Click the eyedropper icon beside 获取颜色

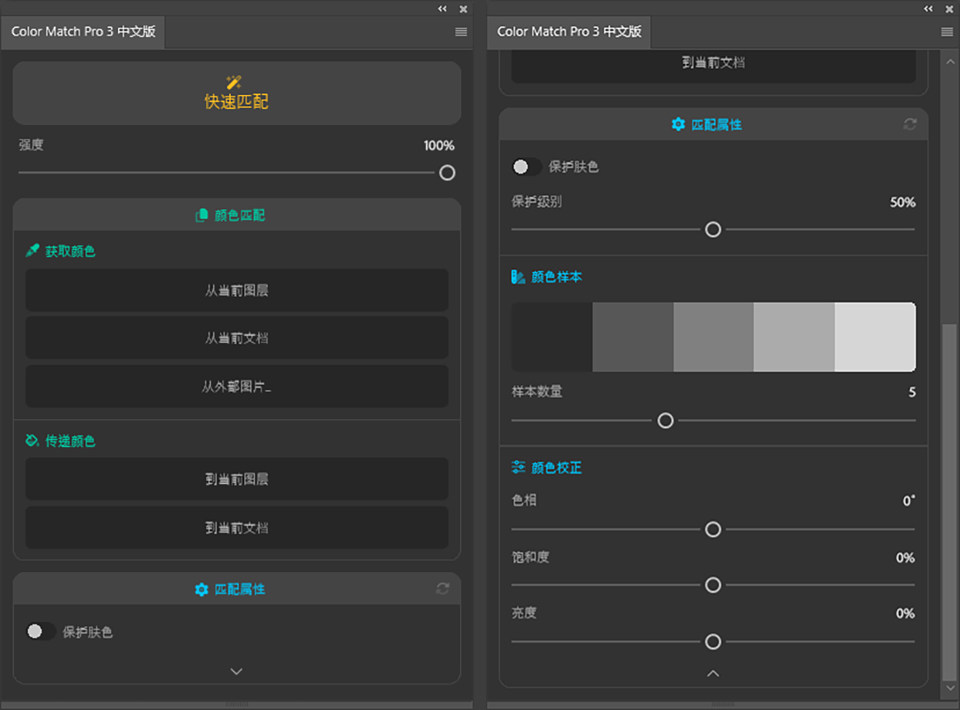coord(32,250)
